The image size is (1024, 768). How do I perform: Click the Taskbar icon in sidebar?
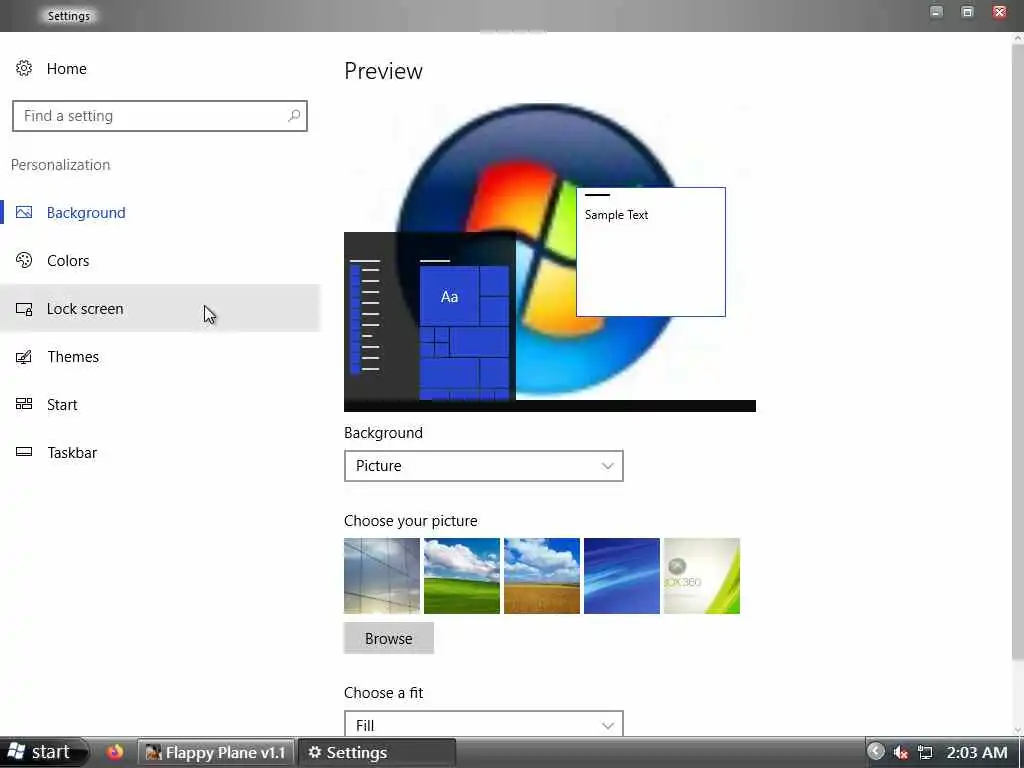(24, 452)
